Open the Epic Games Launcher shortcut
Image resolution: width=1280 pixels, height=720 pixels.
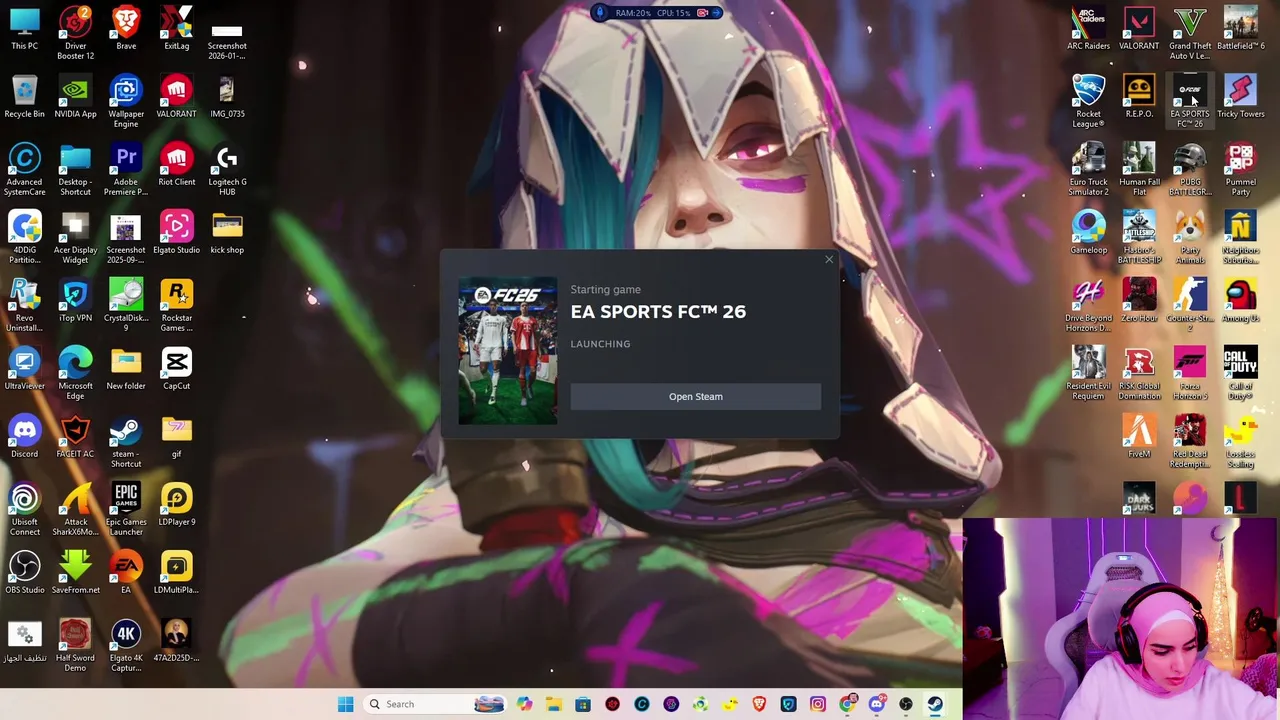point(126,509)
